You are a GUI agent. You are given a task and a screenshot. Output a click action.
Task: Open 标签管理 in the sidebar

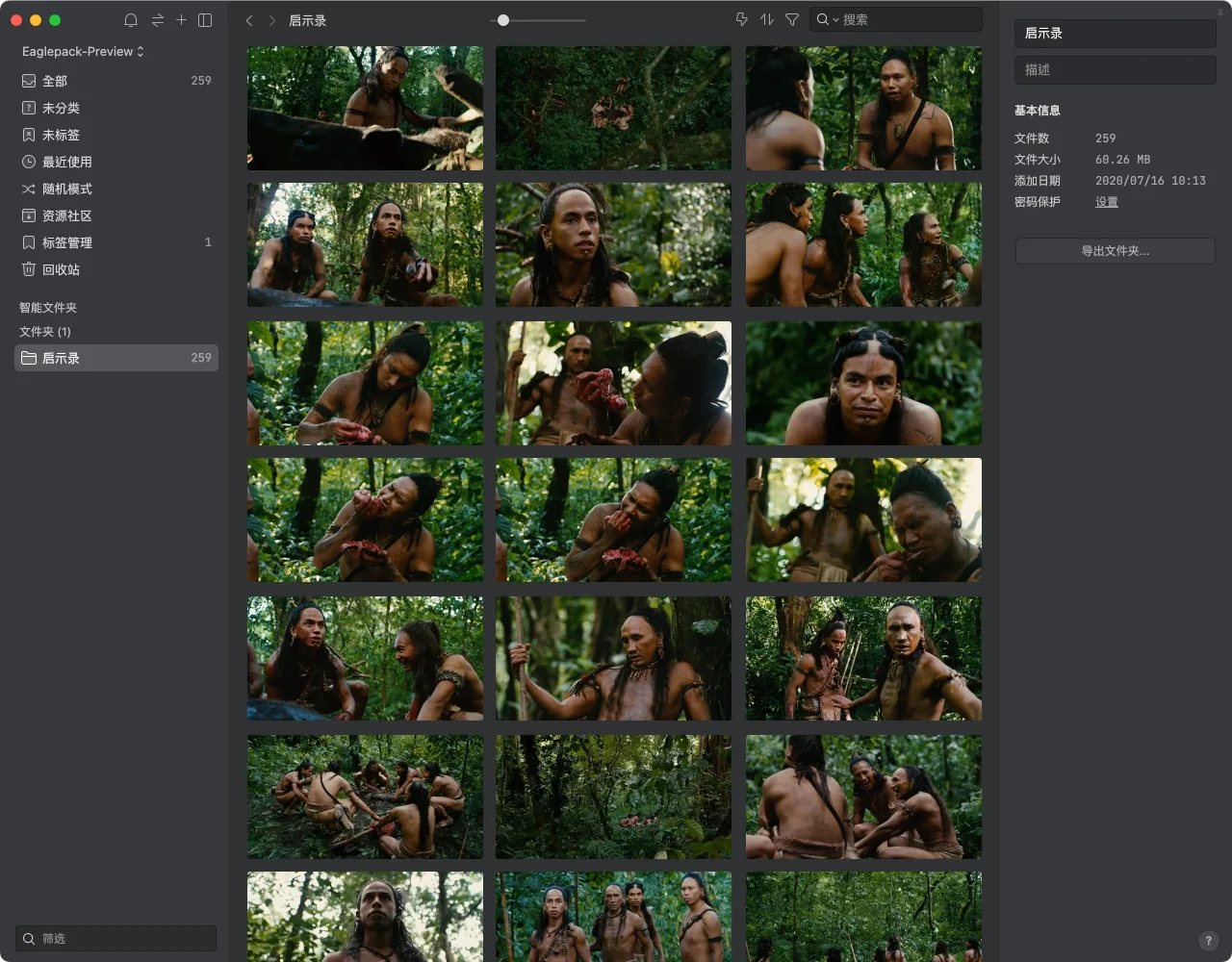point(116,242)
